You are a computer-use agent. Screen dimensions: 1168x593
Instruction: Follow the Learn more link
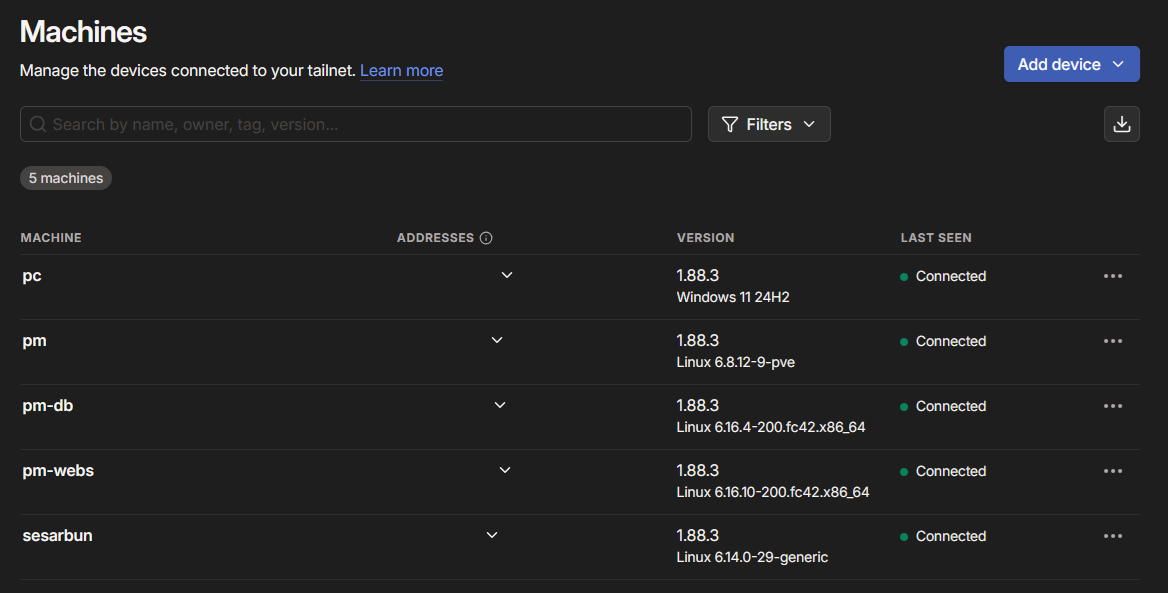pyautogui.click(x=401, y=70)
